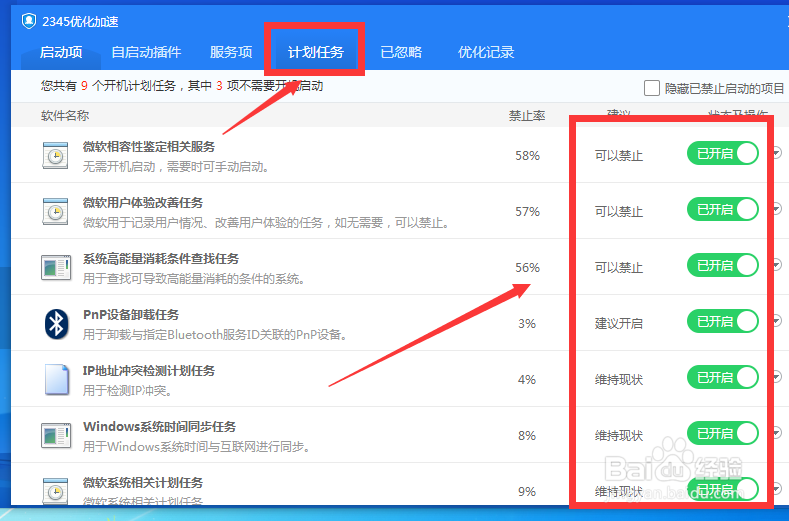Open the 已忽略 tab
Viewport: 789px width, 521px height.
tap(401, 52)
